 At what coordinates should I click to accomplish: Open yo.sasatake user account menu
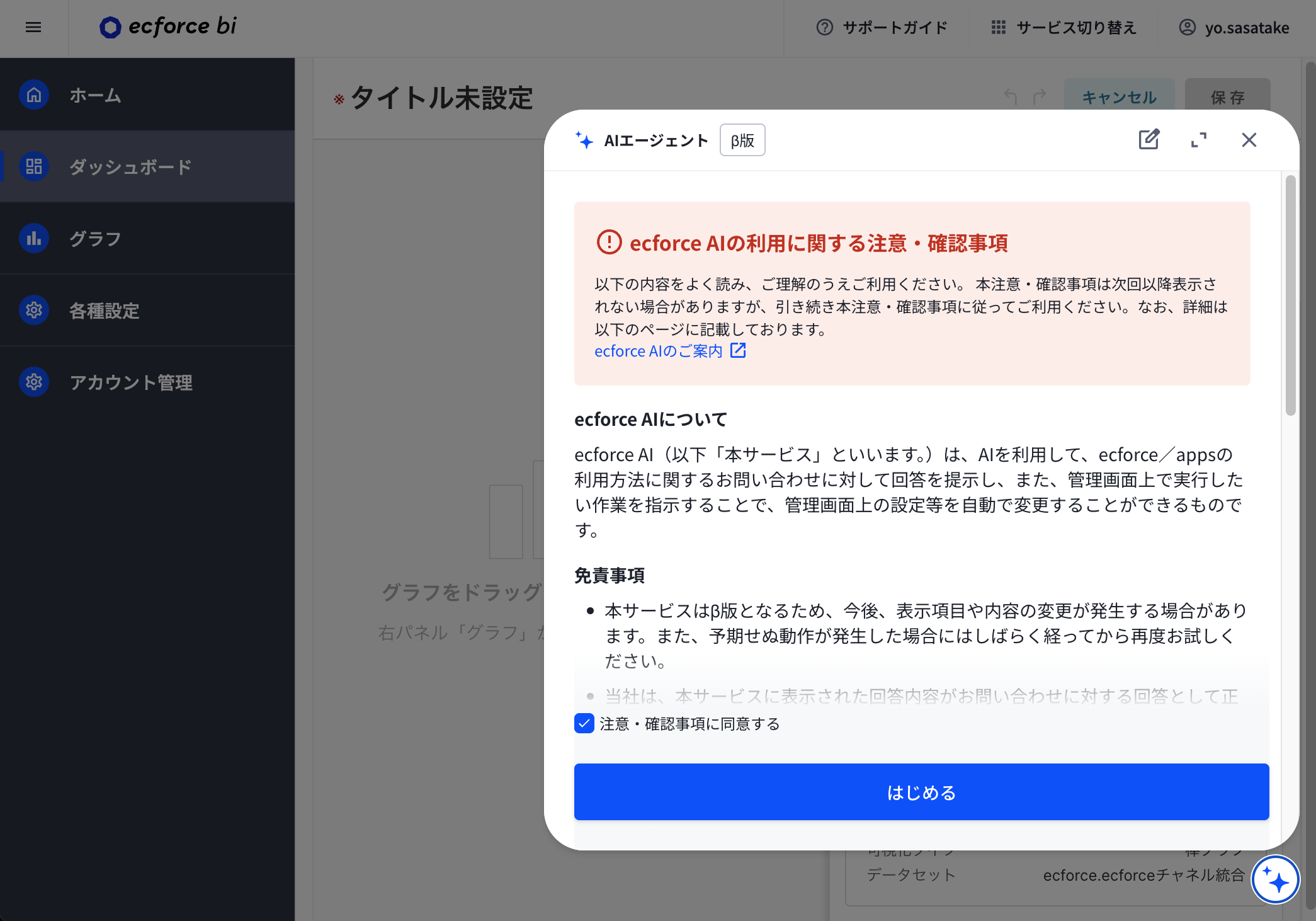(x=1234, y=28)
